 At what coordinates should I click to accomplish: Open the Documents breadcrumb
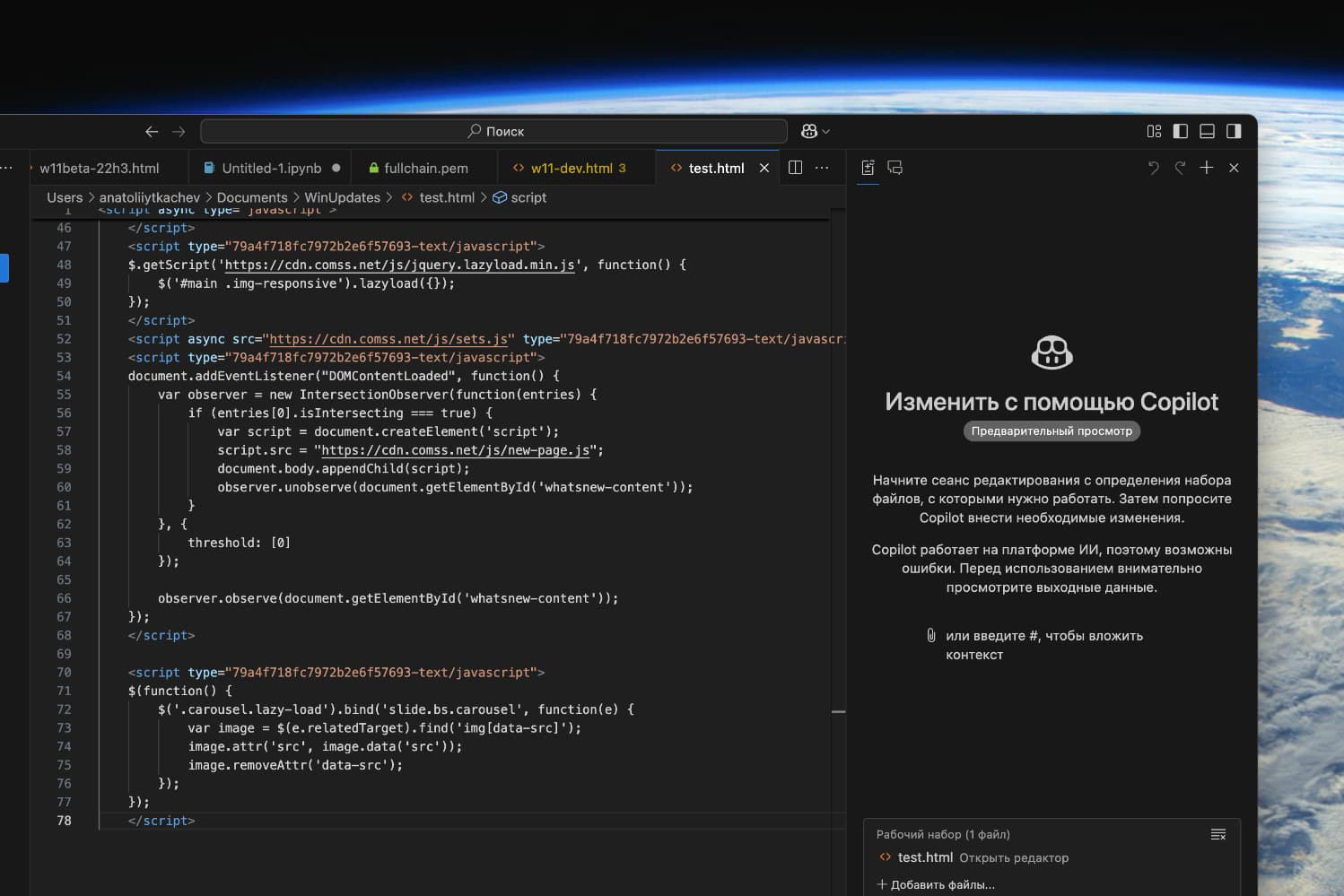(x=252, y=197)
